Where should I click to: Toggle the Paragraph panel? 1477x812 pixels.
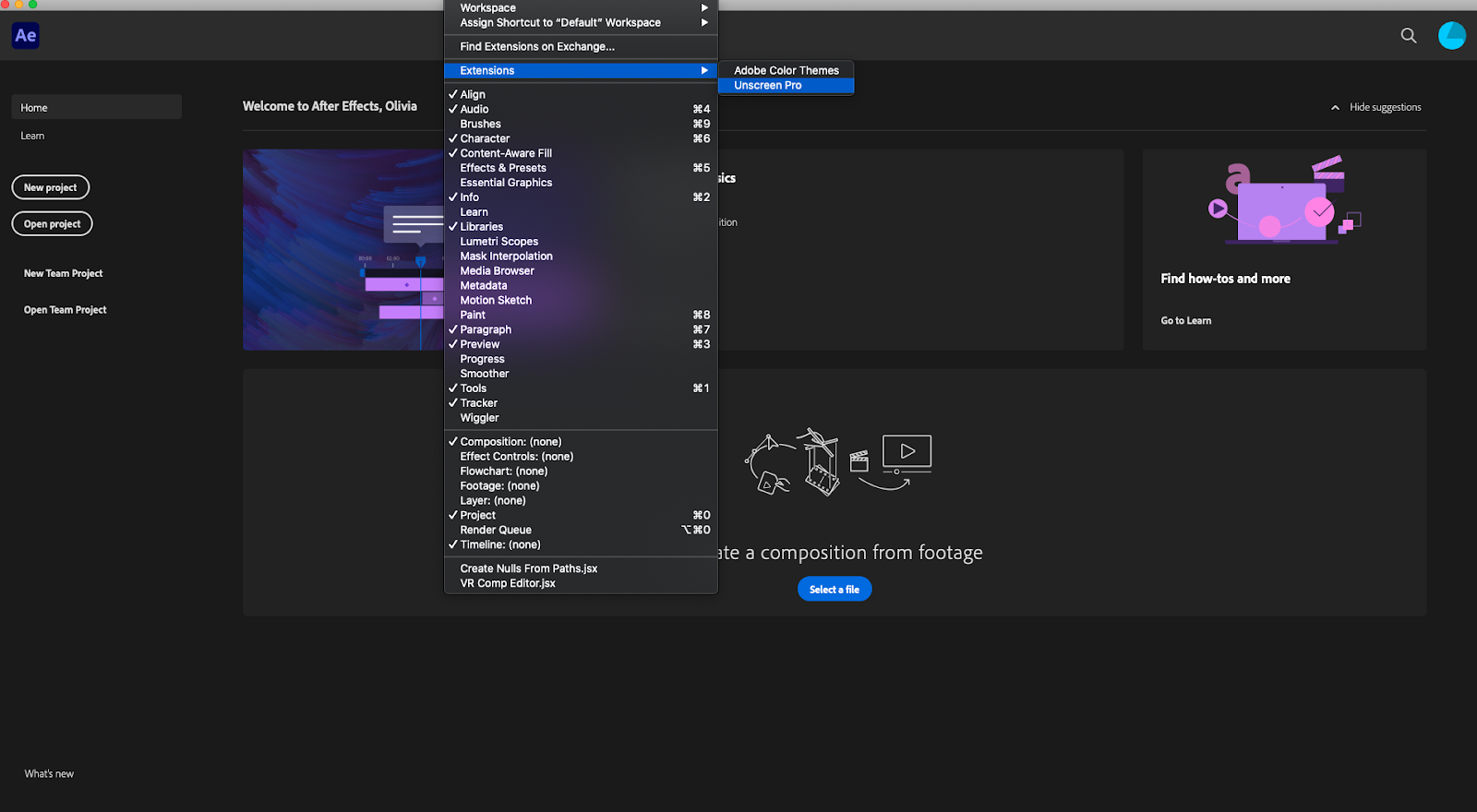[581, 330]
